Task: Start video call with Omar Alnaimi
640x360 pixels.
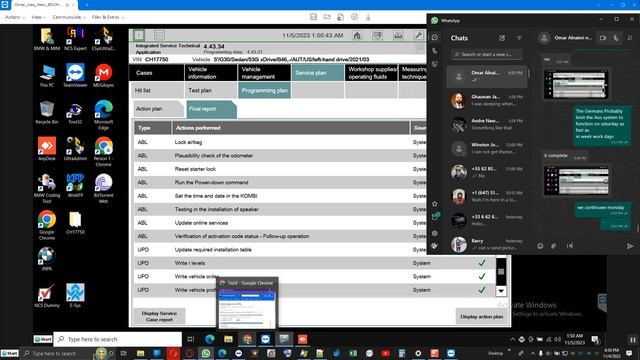Action: [603, 38]
